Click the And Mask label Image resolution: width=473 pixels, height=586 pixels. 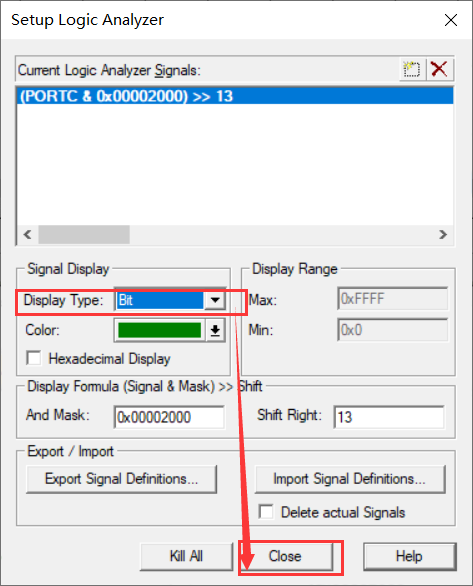pos(58,415)
